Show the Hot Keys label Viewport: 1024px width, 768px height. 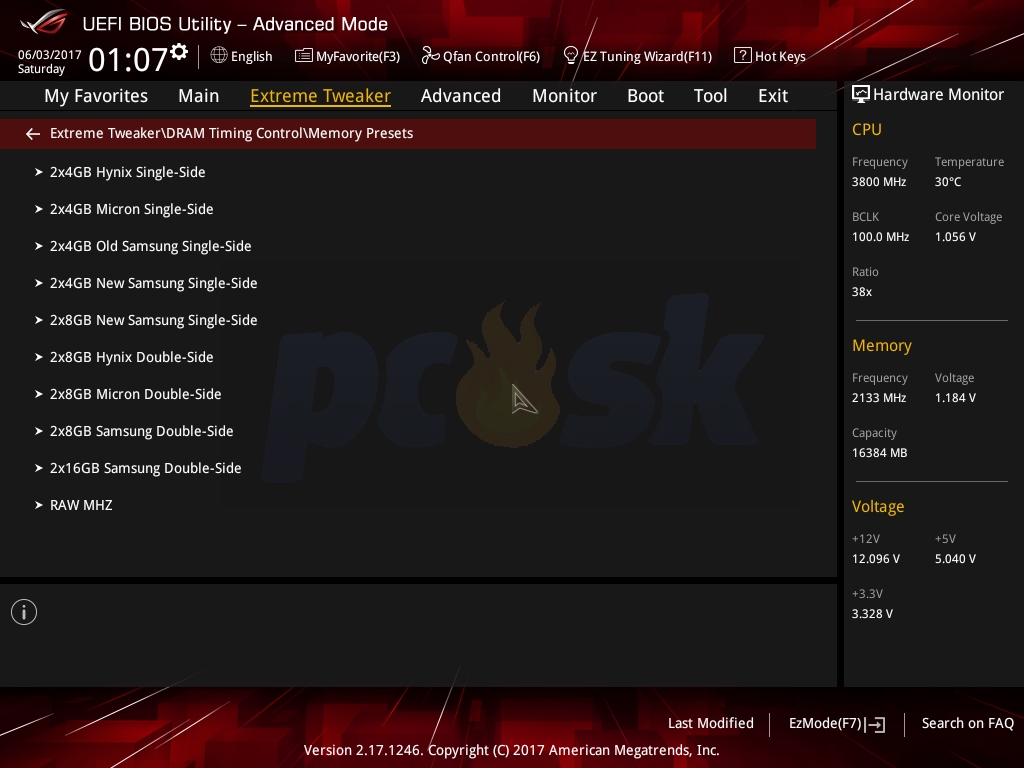pyautogui.click(x=780, y=56)
